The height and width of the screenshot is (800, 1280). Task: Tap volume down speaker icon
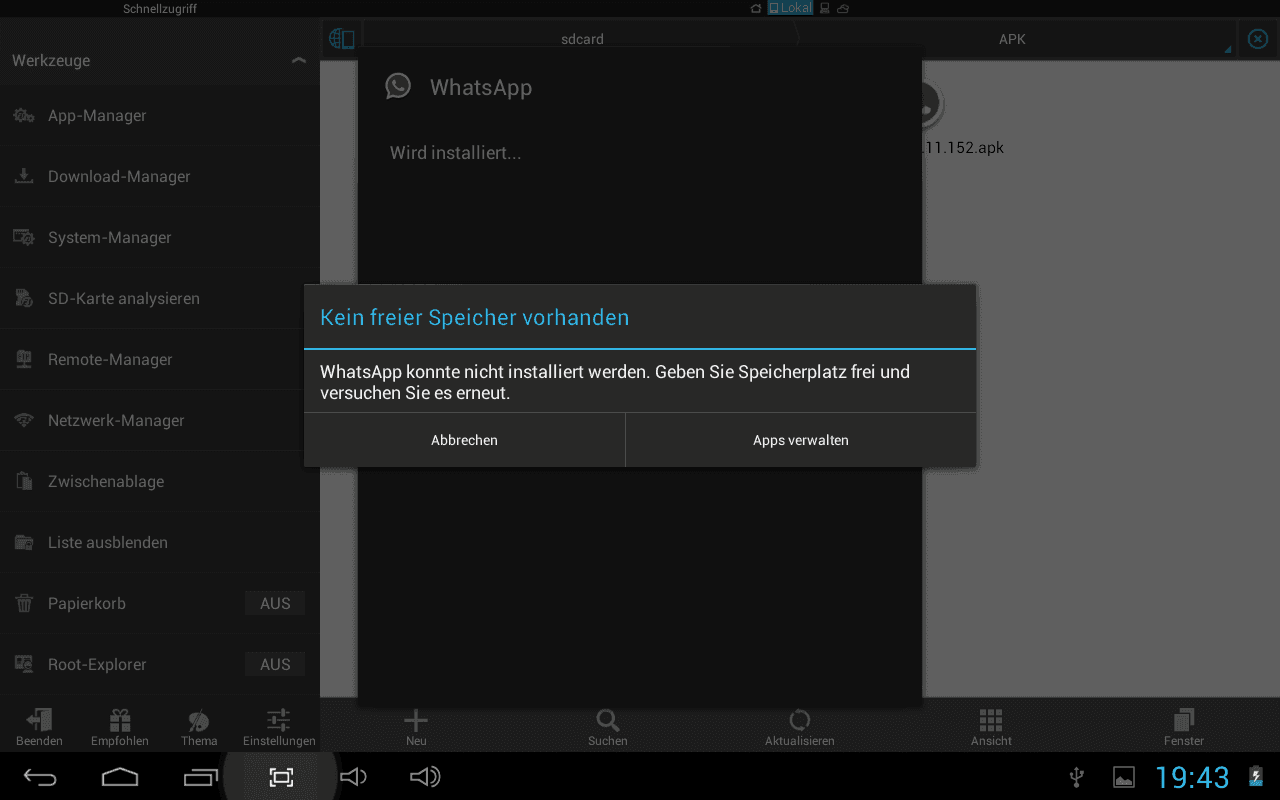pyautogui.click(x=353, y=777)
